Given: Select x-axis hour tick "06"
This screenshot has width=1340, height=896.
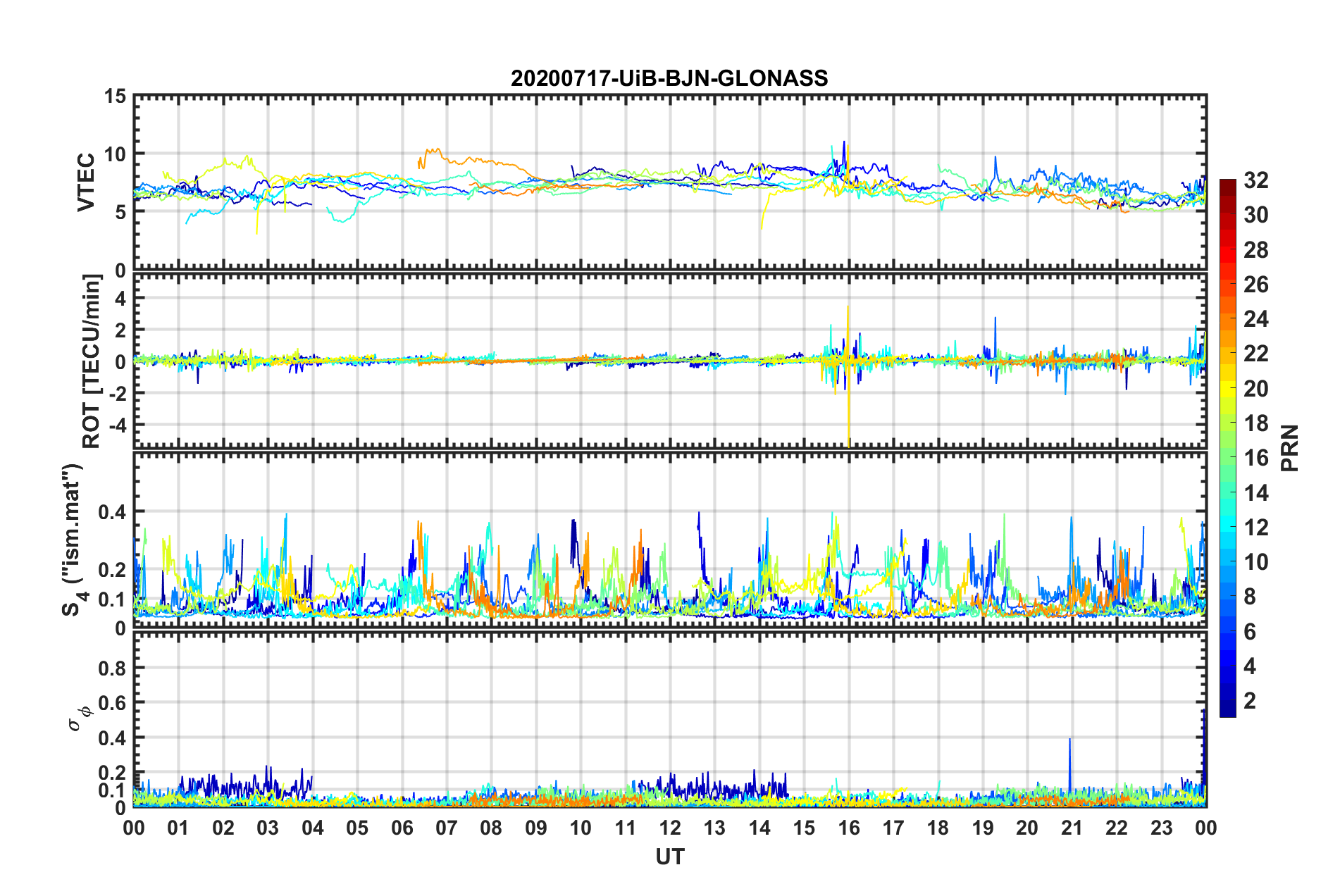Looking at the screenshot, I should (402, 828).
